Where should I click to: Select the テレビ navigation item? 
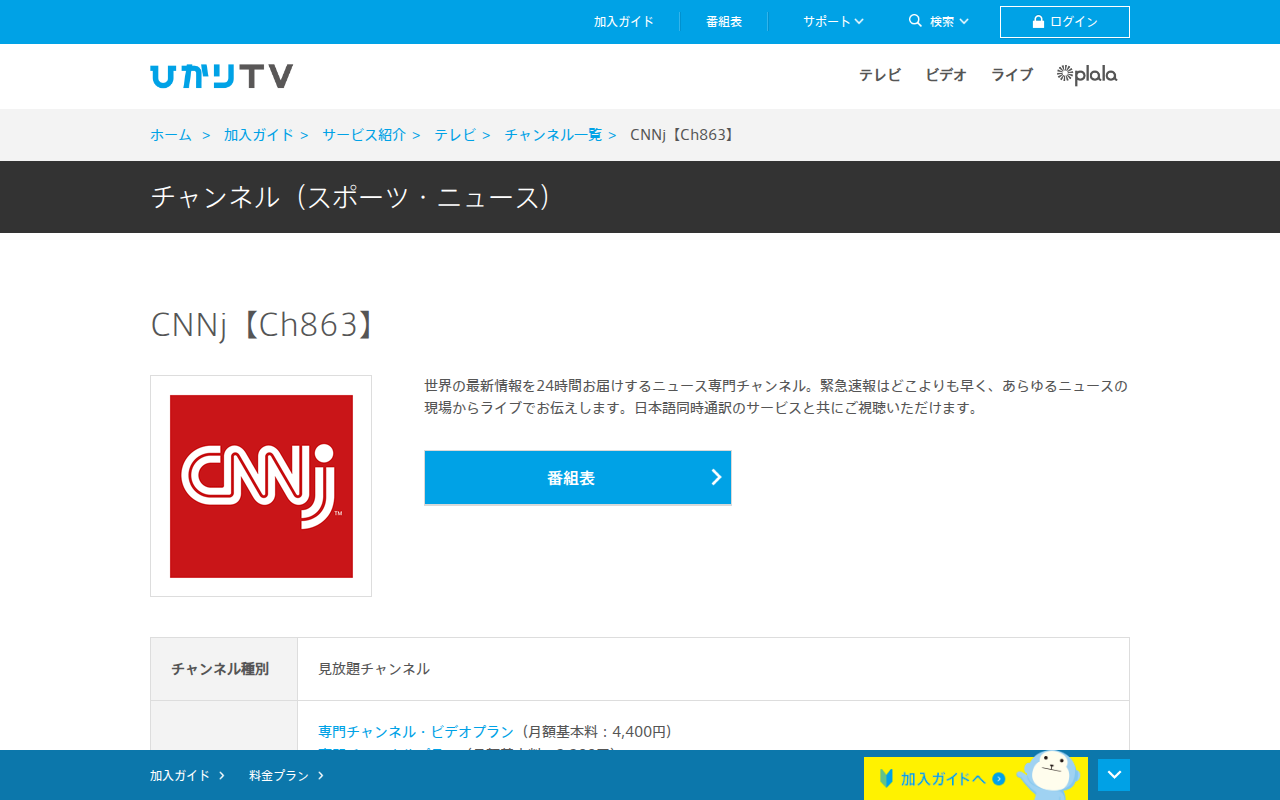(880, 74)
